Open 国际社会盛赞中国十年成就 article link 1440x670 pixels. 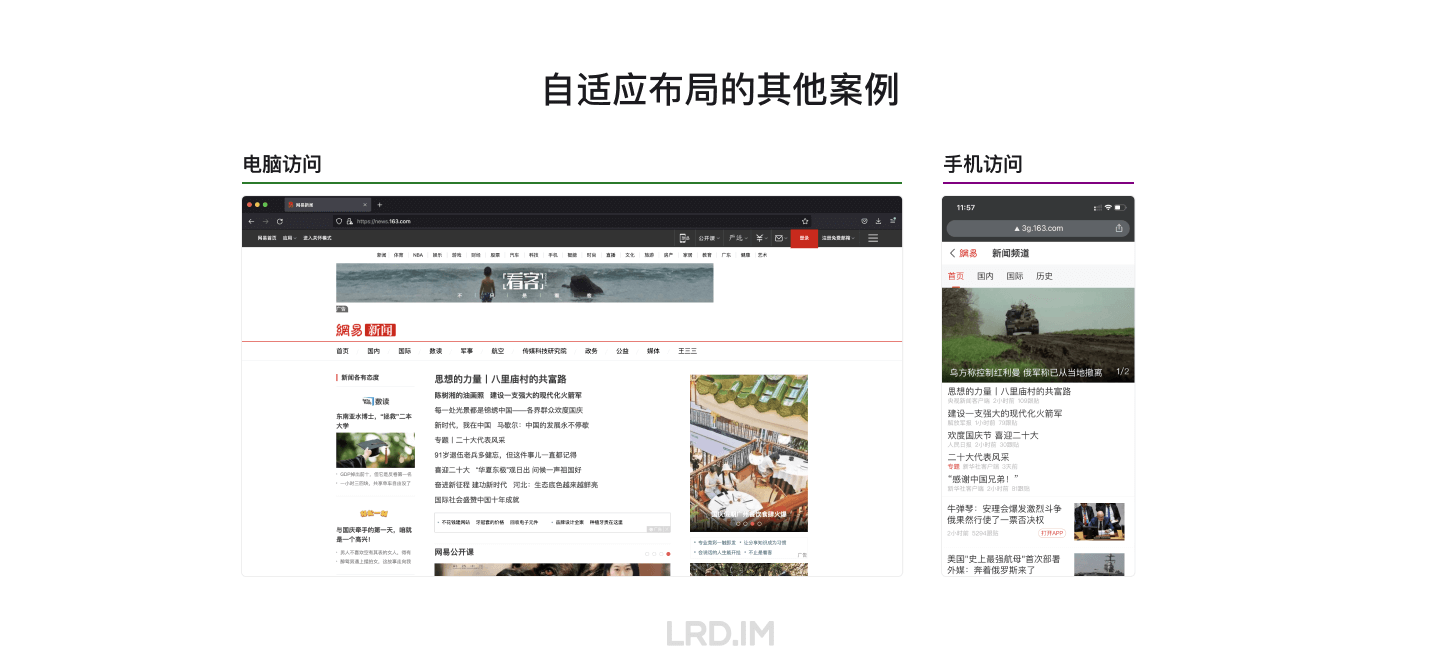(x=477, y=499)
